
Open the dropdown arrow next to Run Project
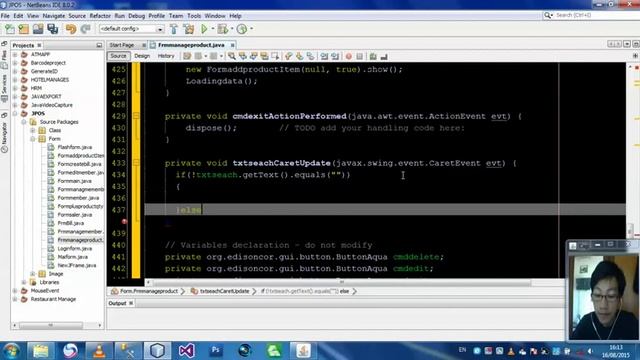pos(212,29)
